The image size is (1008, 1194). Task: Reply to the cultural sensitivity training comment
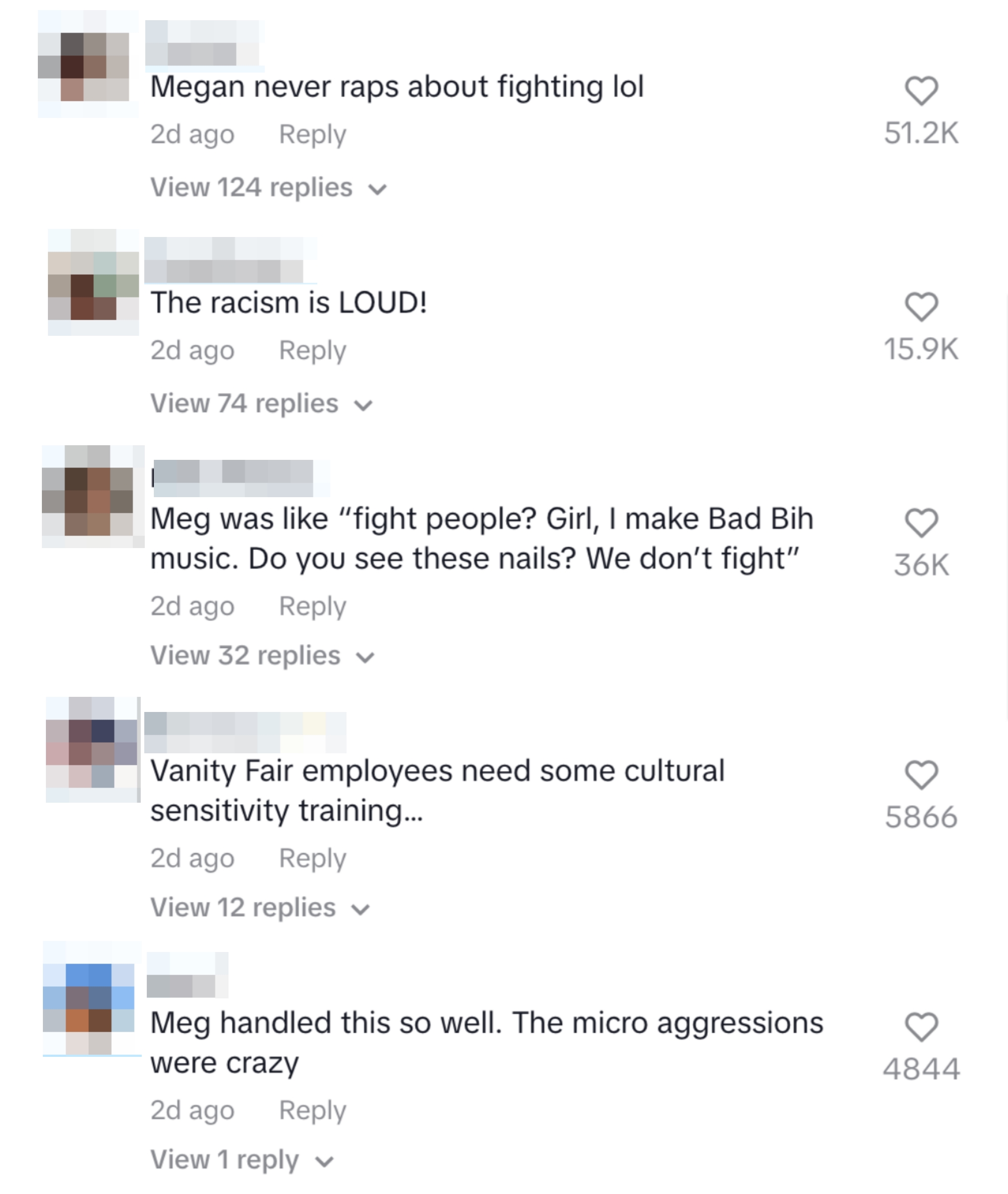tap(313, 859)
